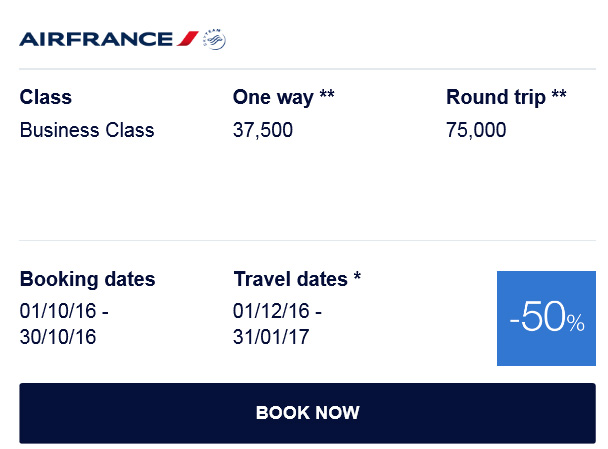Click the 37,500 one-way miles value

click(263, 130)
